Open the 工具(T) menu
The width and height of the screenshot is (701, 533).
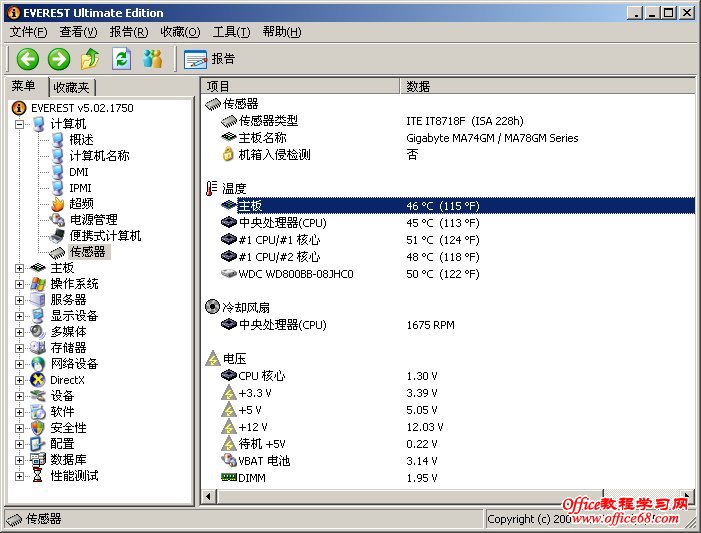(x=232, y=32)
